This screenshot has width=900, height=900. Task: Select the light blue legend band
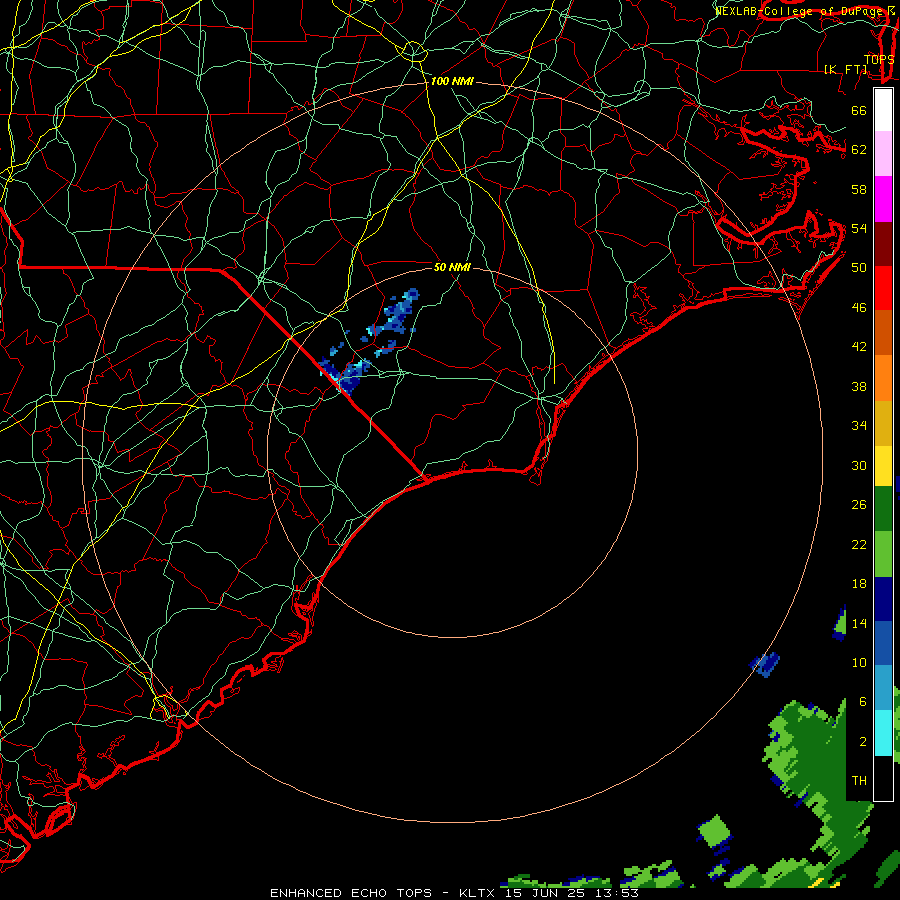pos(883,688)
